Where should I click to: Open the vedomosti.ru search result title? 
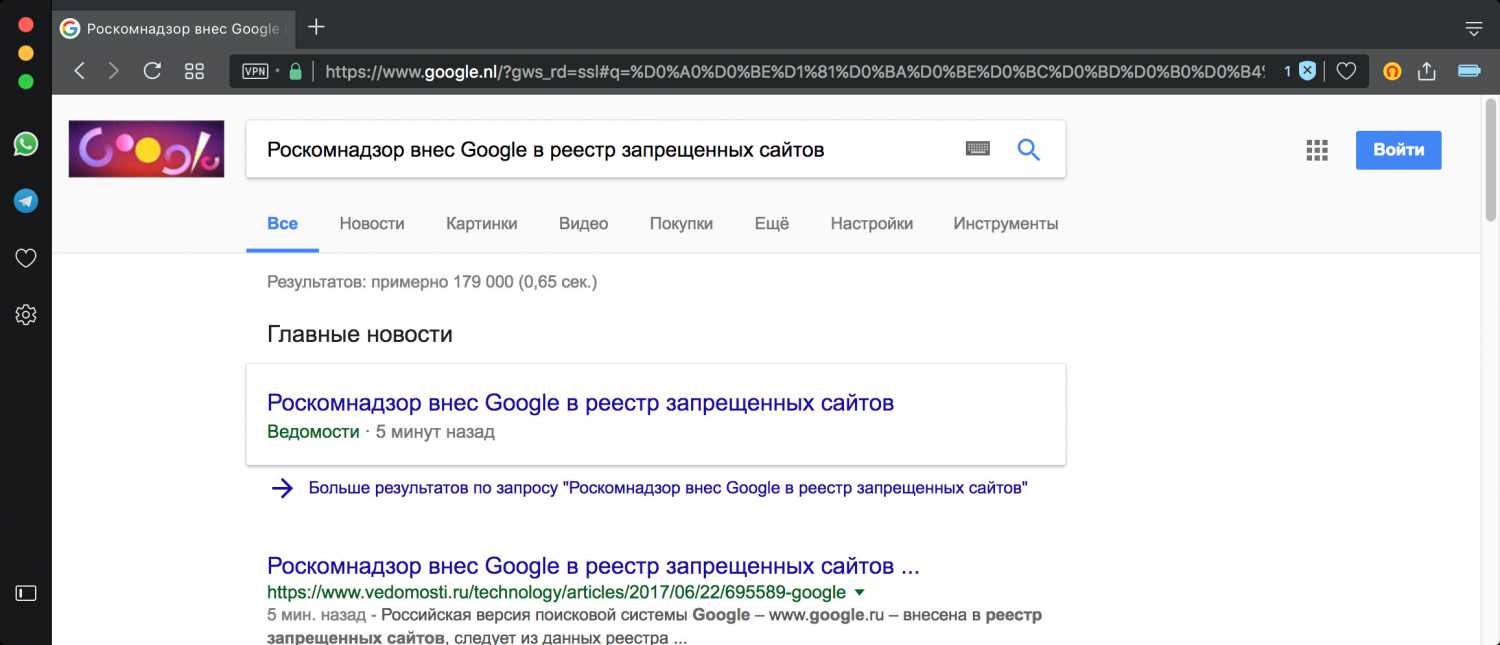[593, 566]
